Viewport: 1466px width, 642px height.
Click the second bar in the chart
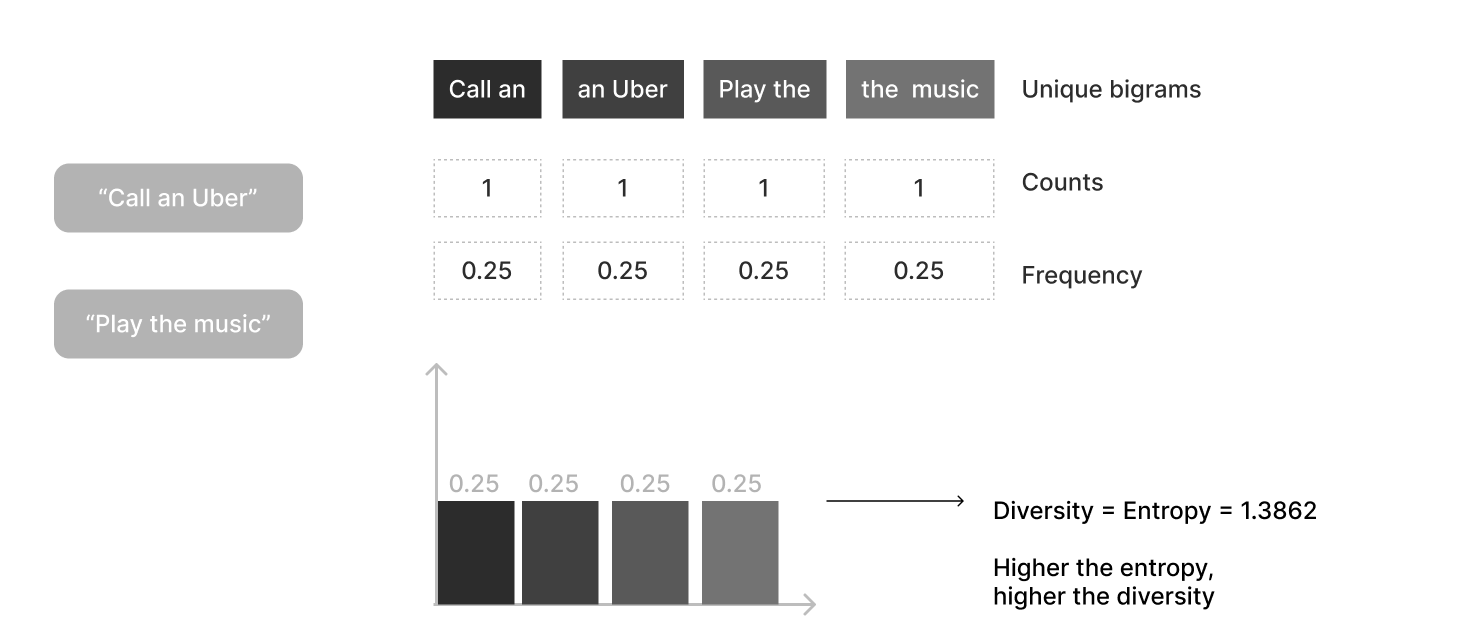(559, 552)
